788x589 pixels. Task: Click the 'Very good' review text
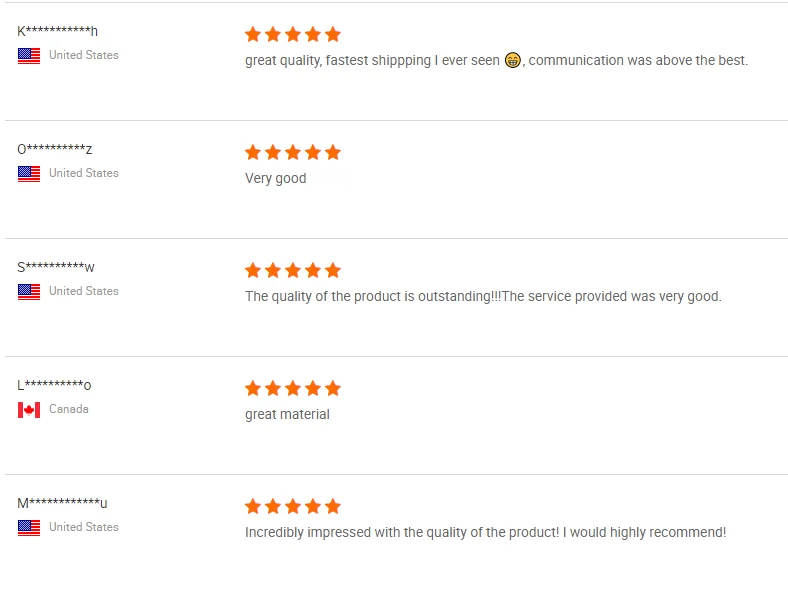pyautogui.click(x=275, y=178)
